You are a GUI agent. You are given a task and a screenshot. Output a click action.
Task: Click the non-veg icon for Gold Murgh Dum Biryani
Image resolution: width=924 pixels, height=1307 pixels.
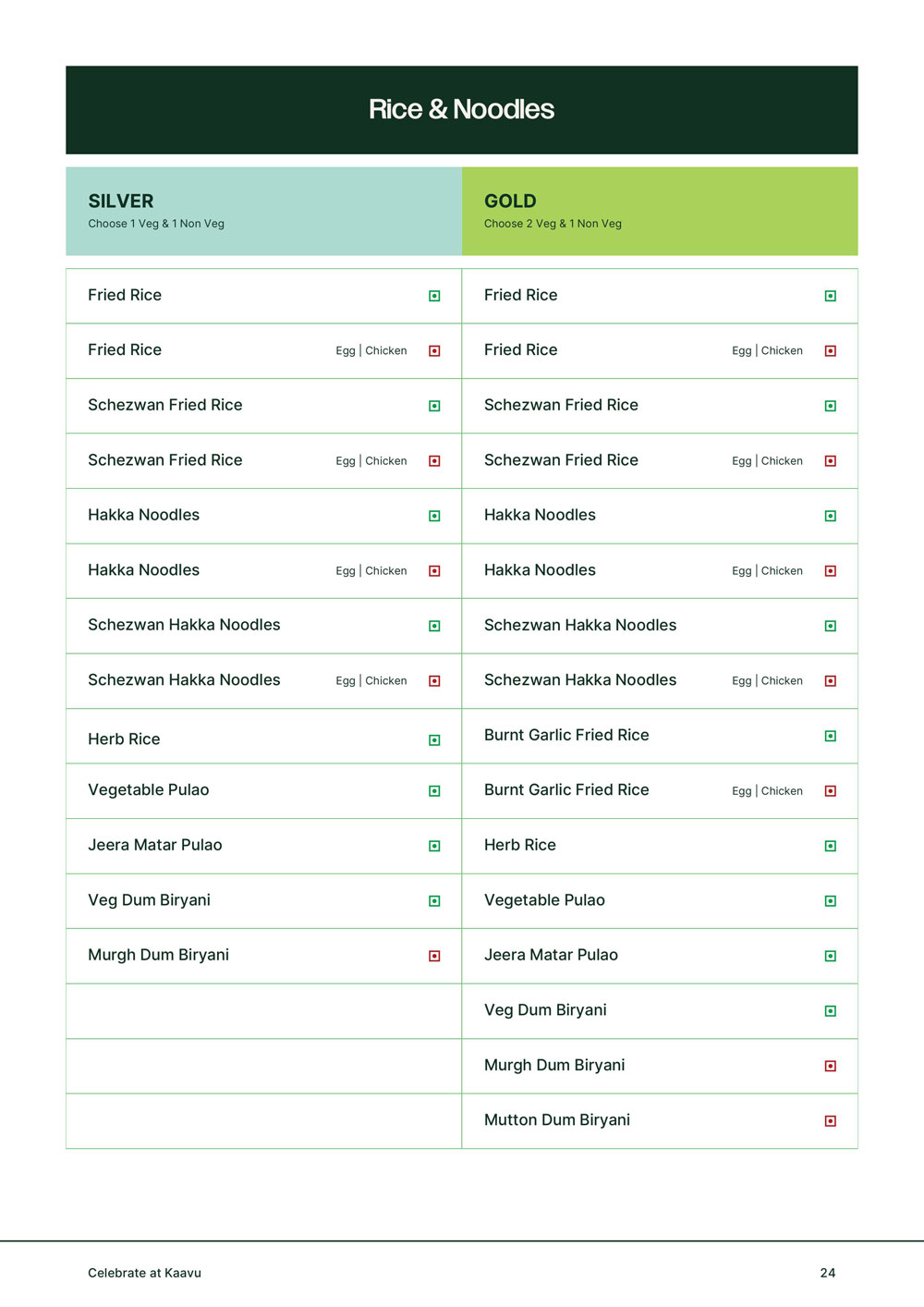tap(830, 1067)
